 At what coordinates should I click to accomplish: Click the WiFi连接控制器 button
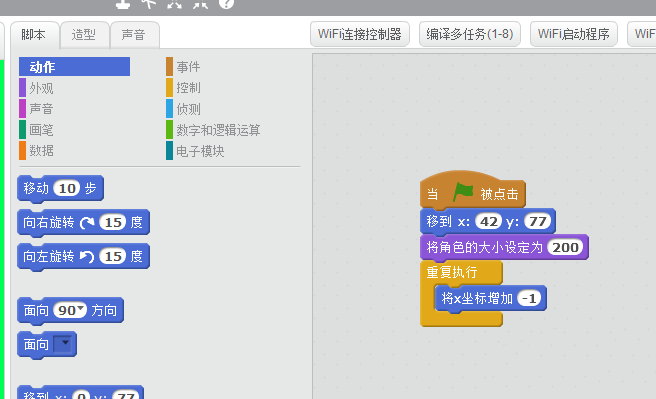pyautogui.click(x=359, y=34)
